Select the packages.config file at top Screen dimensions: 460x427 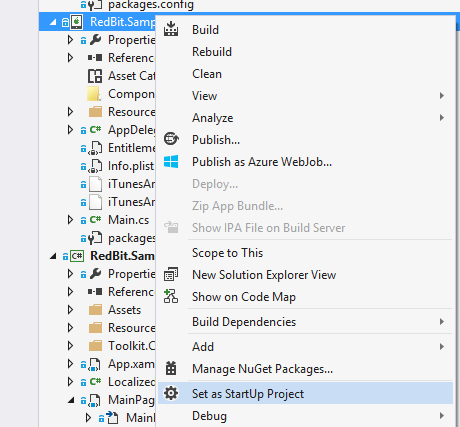[151, 5]
